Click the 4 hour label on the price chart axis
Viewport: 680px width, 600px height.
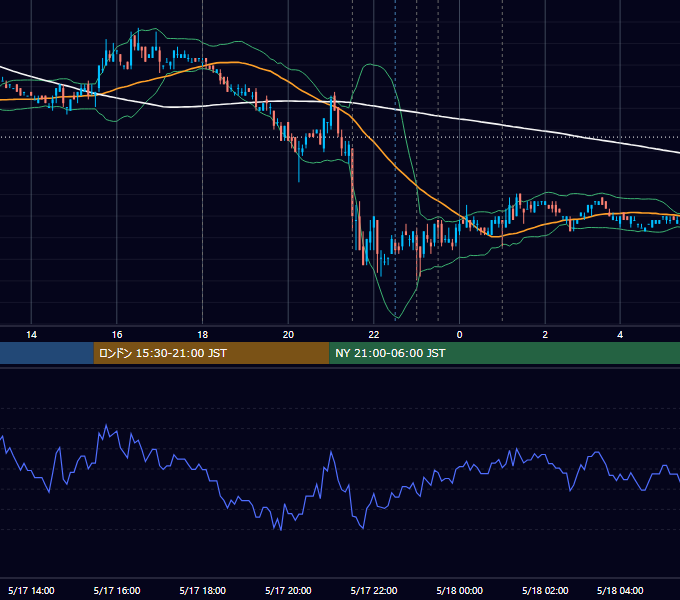coord(620,335)
